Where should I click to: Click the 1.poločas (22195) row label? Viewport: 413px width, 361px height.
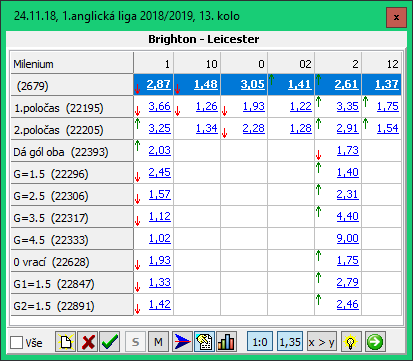pyautogui.click(x=72, y=107)
